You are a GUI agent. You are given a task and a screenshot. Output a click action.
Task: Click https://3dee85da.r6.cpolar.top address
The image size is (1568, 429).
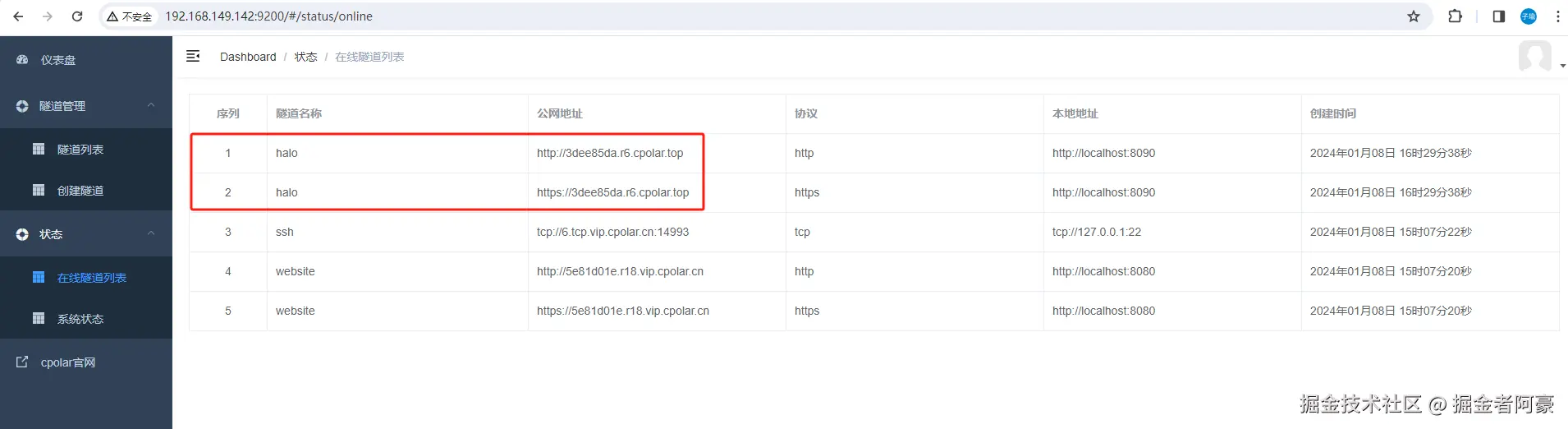(x=613, y=192)
